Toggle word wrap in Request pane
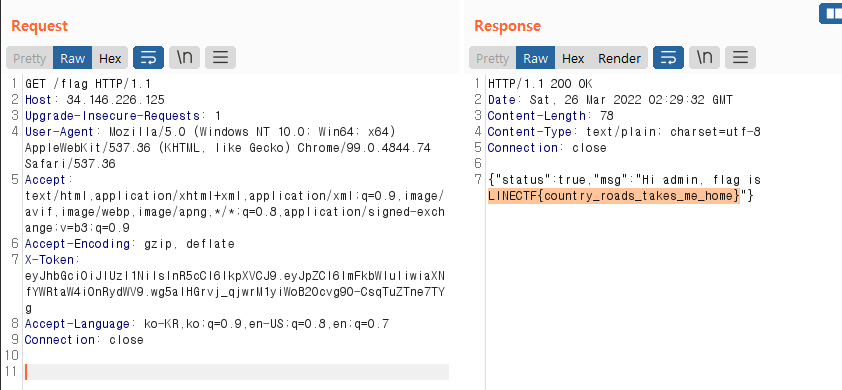This screenshot has width=842, height=390. pos(148,57)
